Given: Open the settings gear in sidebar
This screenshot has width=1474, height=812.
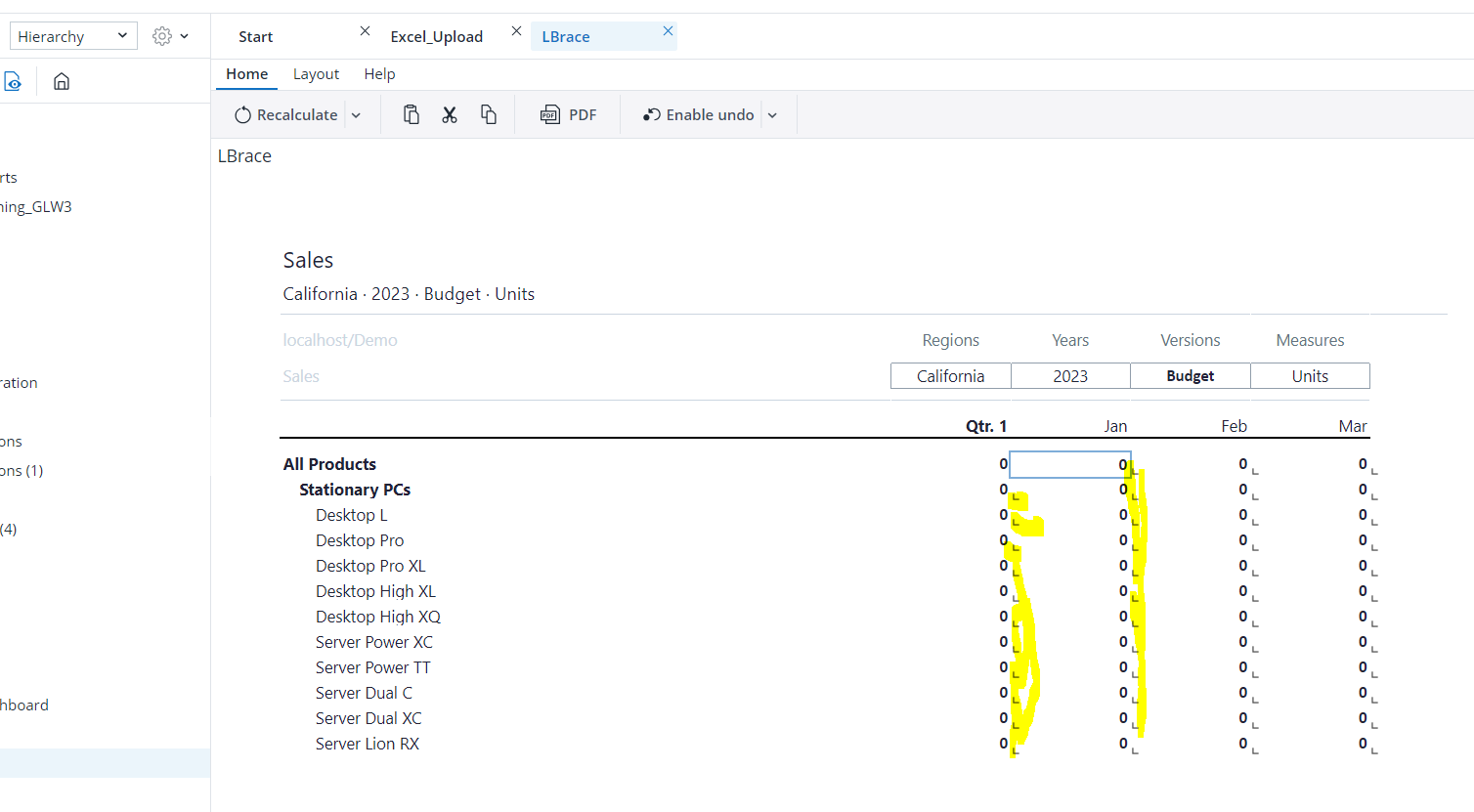Looking at the screenshot, I should tap(162, 36).
